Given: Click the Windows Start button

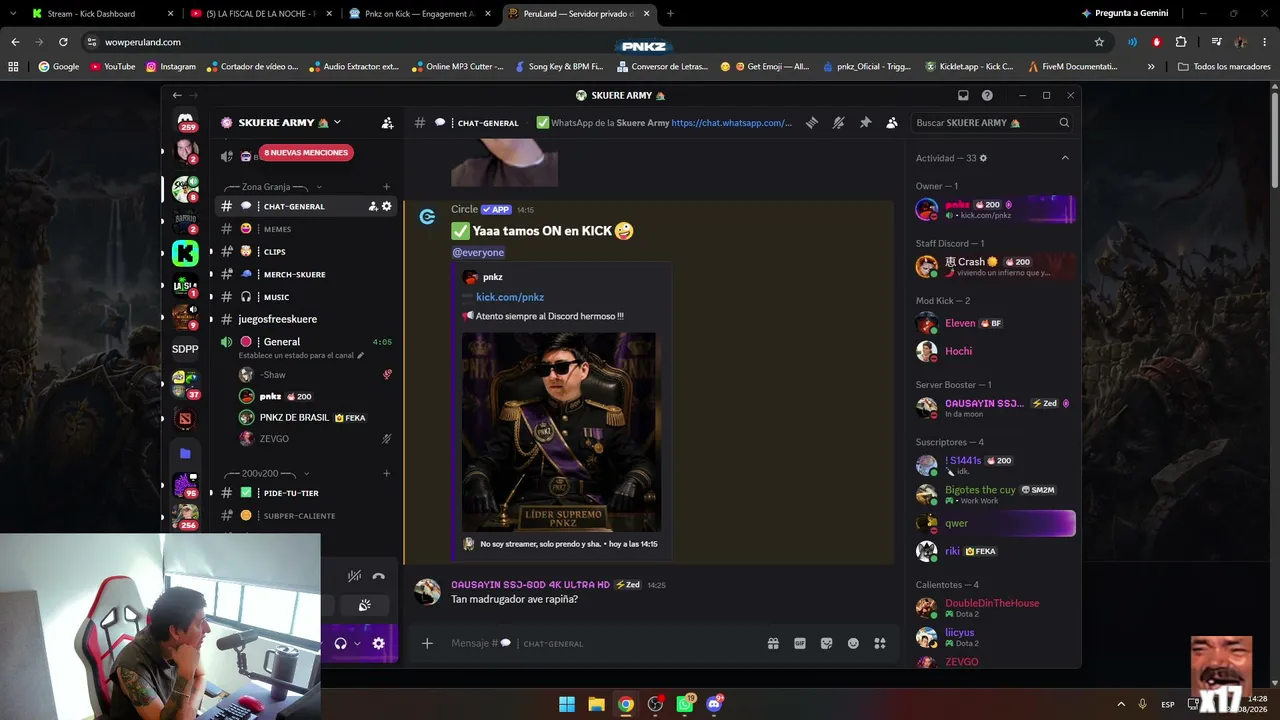Looking at the screenshot, I should [567, 704].
